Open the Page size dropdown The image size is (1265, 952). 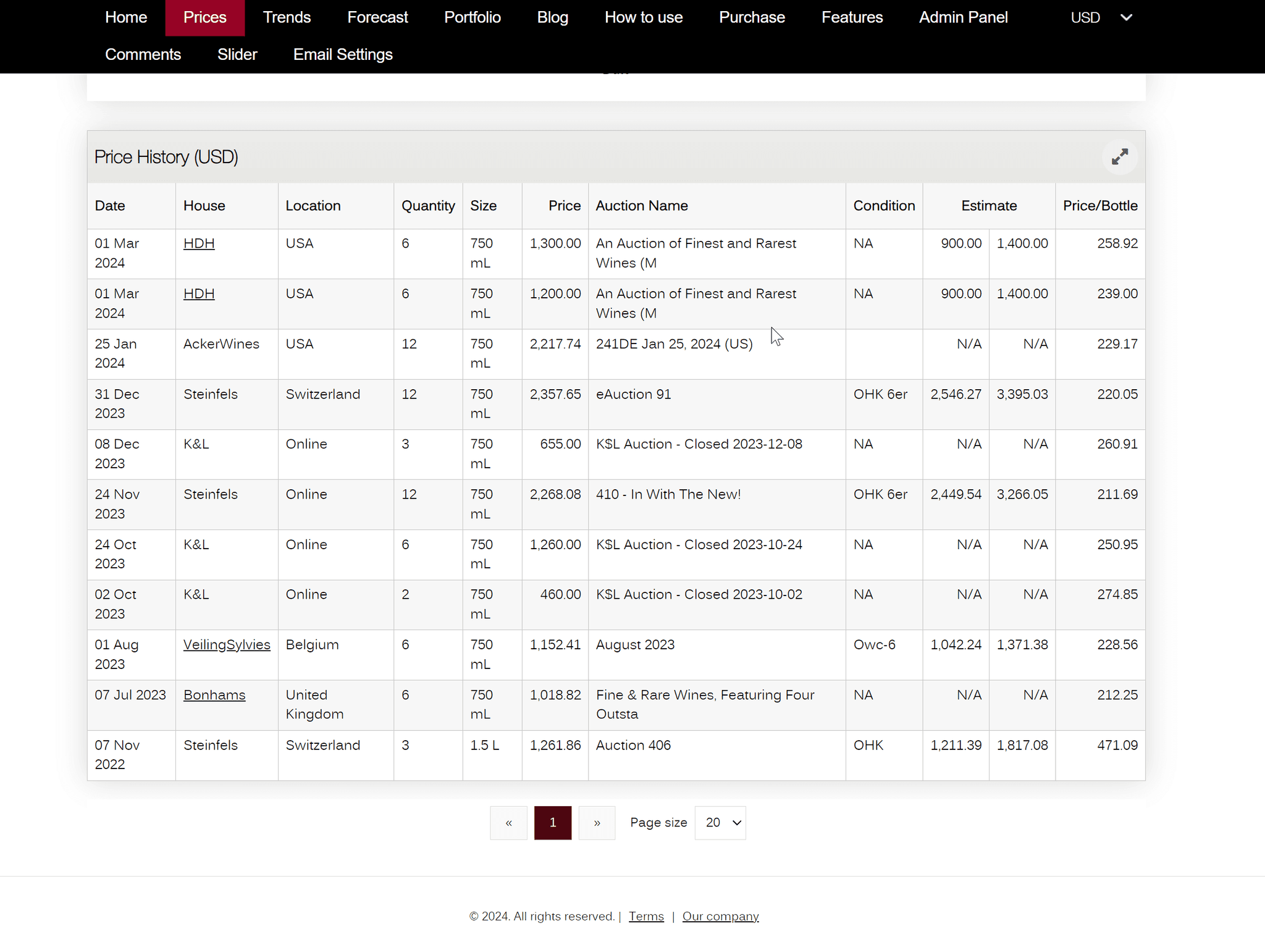(720, 822)
